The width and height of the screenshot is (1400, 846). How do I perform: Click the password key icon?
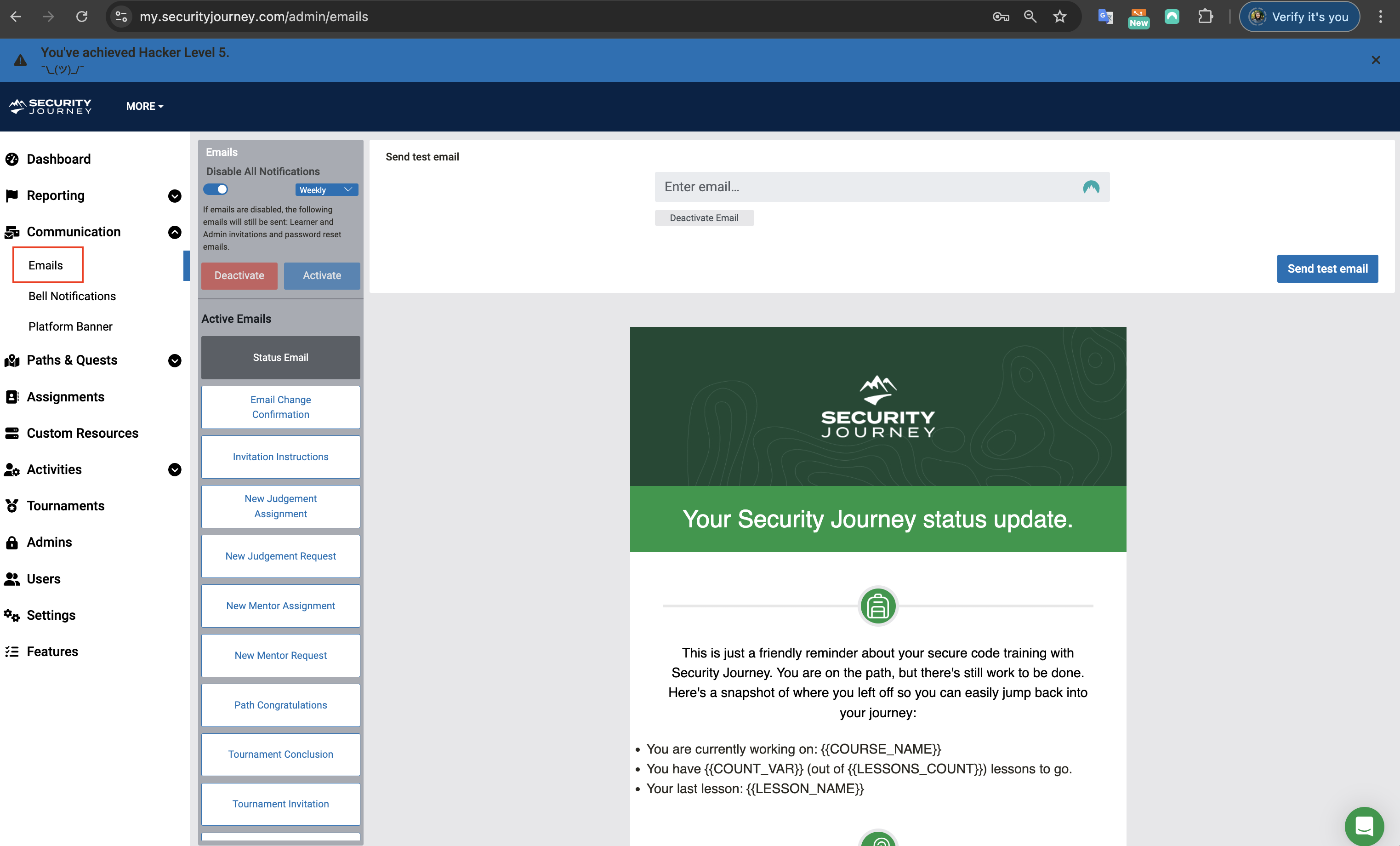pos(1001,17)
